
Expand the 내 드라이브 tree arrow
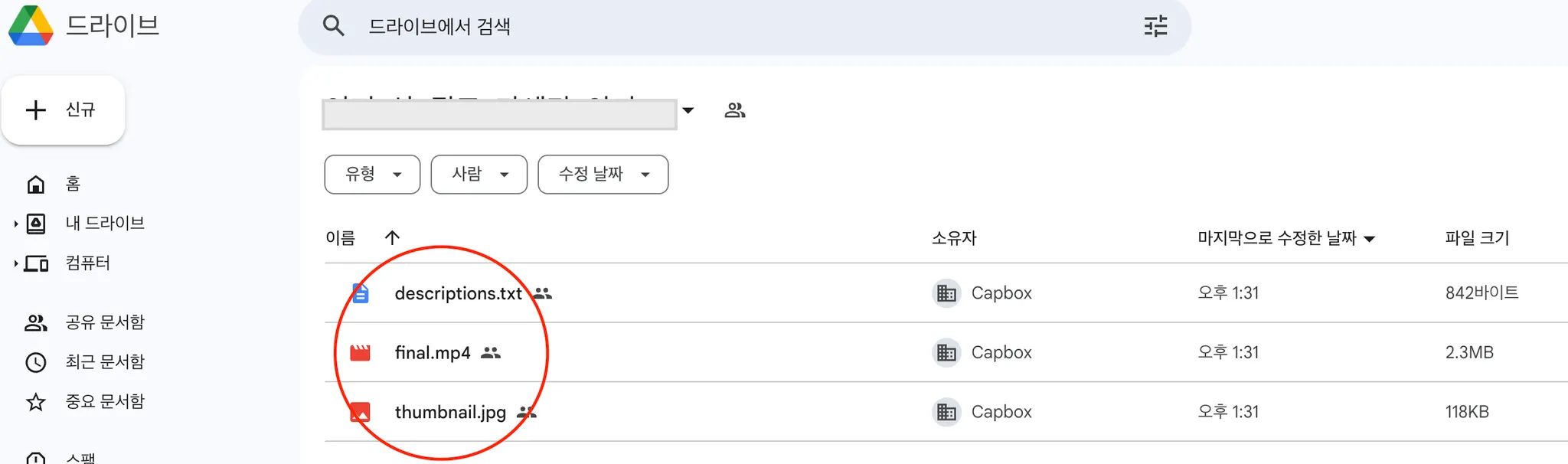pyautogui.click(x=15, y=224)
